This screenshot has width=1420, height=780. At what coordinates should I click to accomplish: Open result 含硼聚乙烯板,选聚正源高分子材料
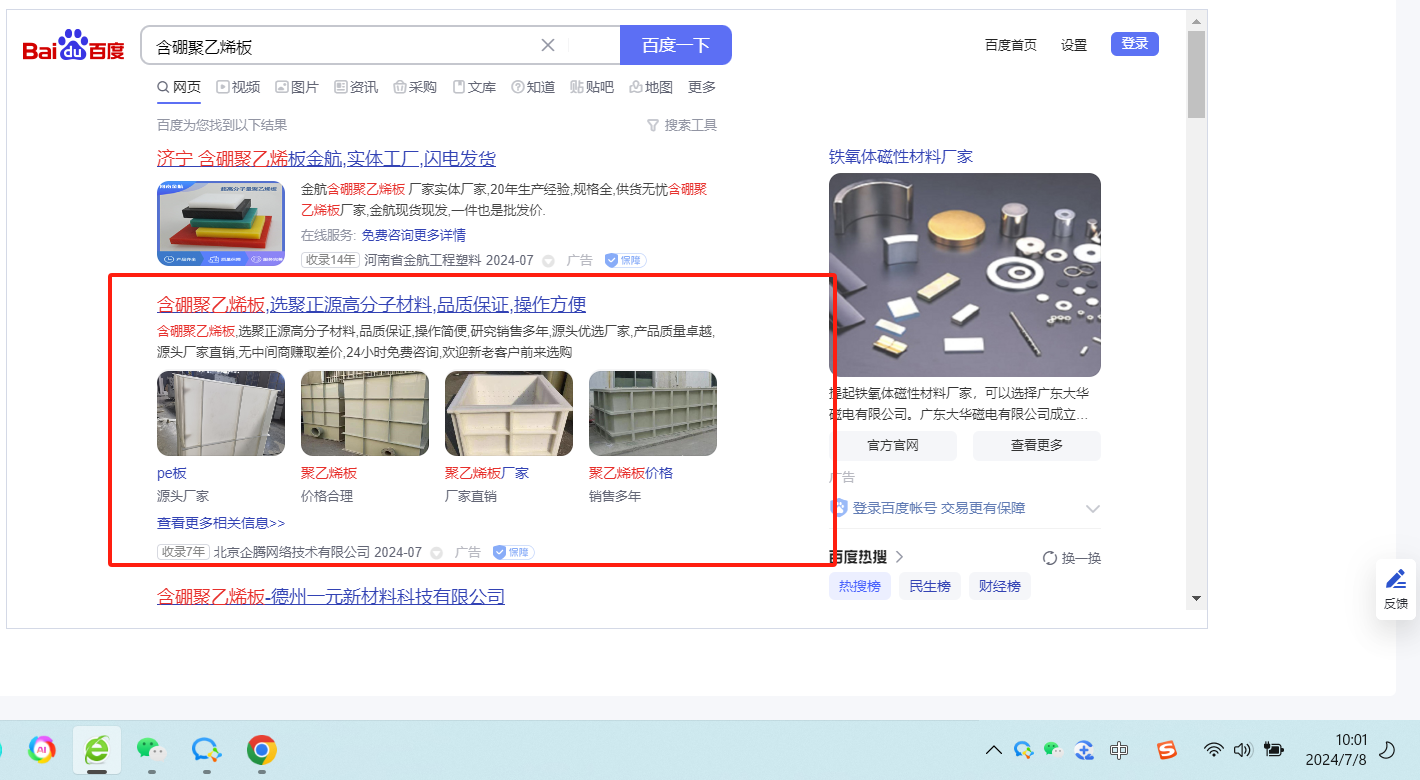371,304
